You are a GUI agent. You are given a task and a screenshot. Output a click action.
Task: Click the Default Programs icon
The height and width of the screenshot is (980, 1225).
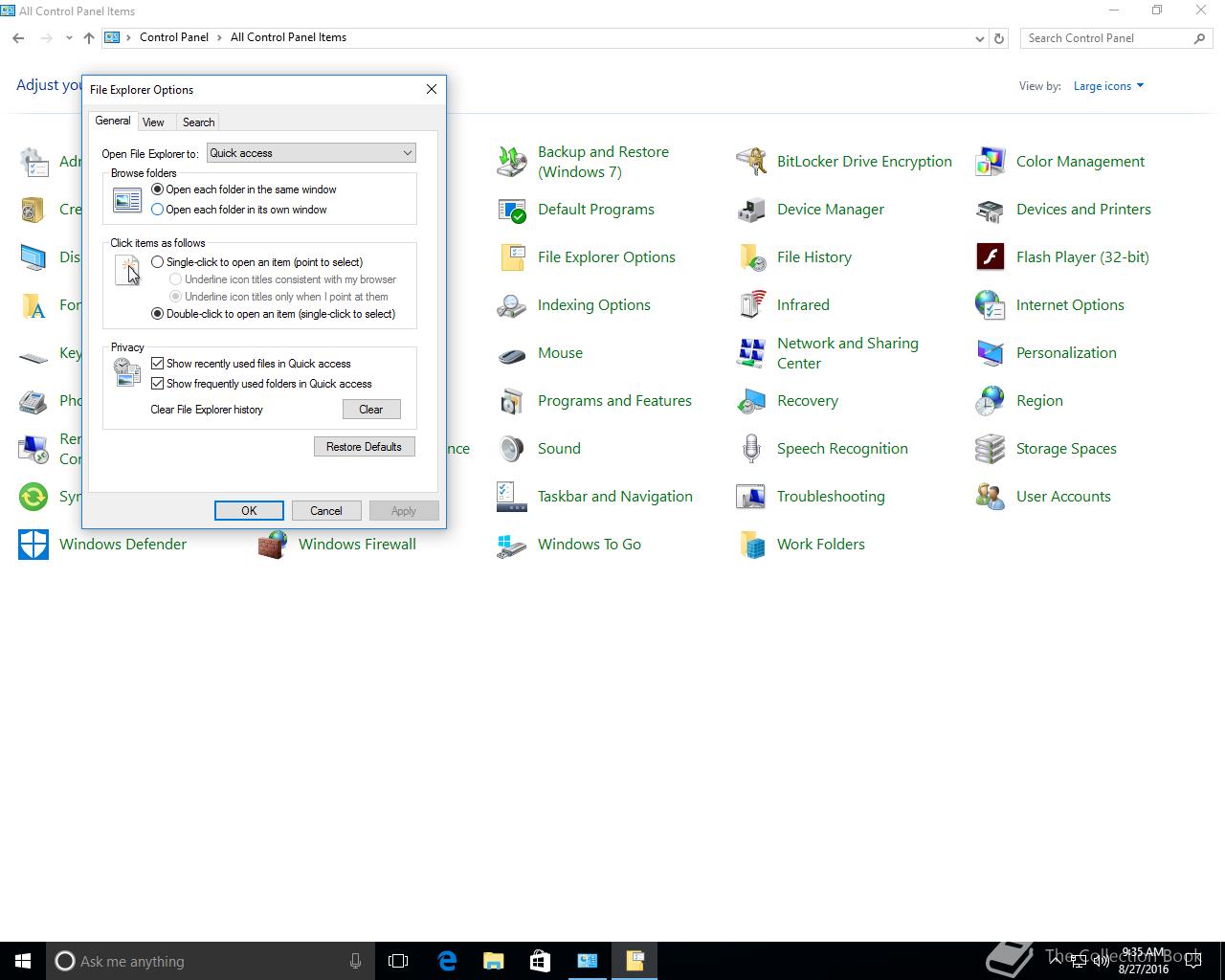click(x=512, y=210)
